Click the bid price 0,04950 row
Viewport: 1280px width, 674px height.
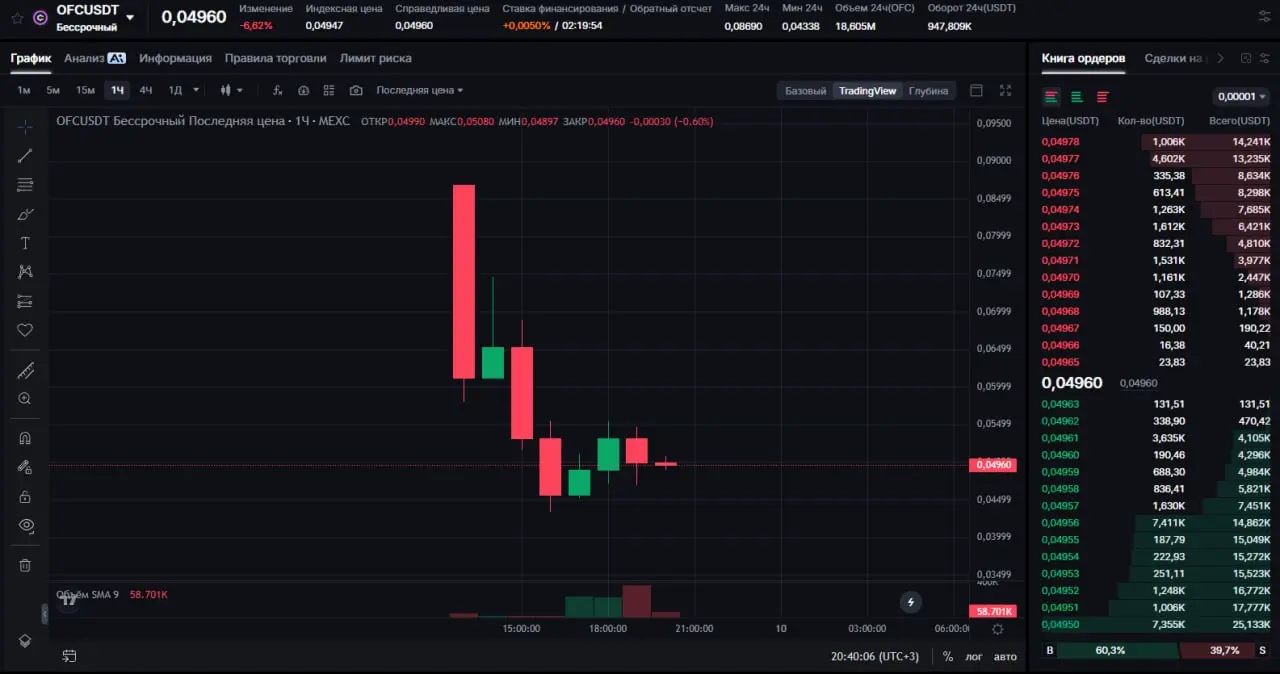tap(1156, 625)
